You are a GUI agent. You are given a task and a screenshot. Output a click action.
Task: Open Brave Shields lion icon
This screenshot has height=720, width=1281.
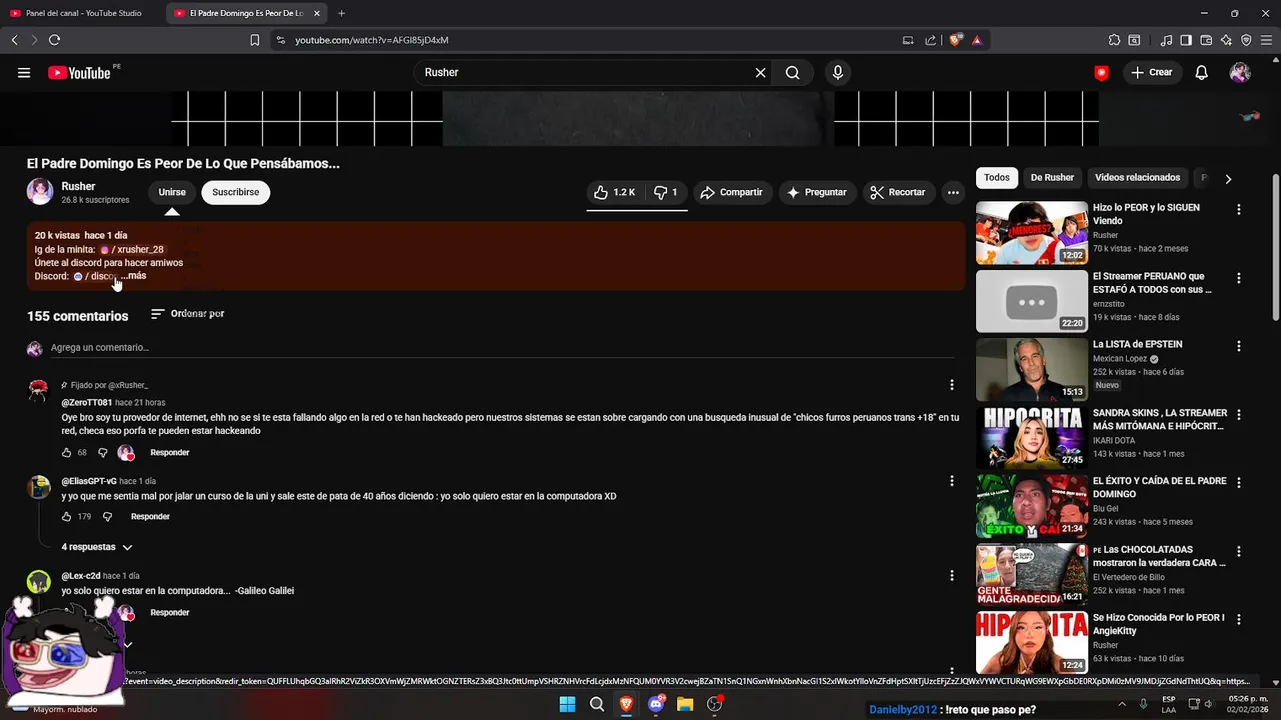point(956,40)
